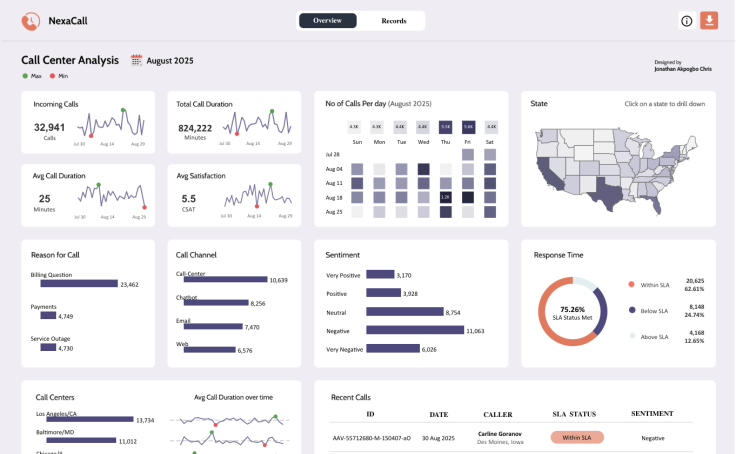
Task: Click the orange download icon button
Action: (x=709, y=21)
